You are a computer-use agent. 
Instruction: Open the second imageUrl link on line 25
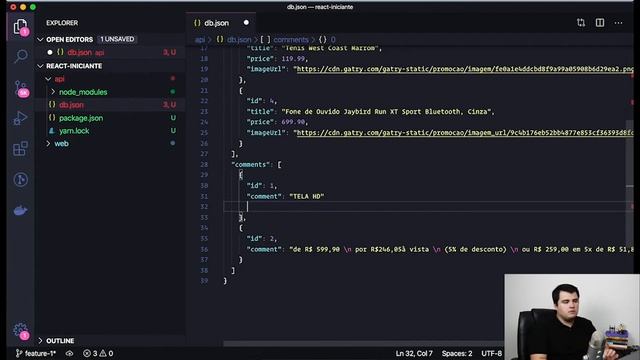pyautogui.click(x=465, y=133)
